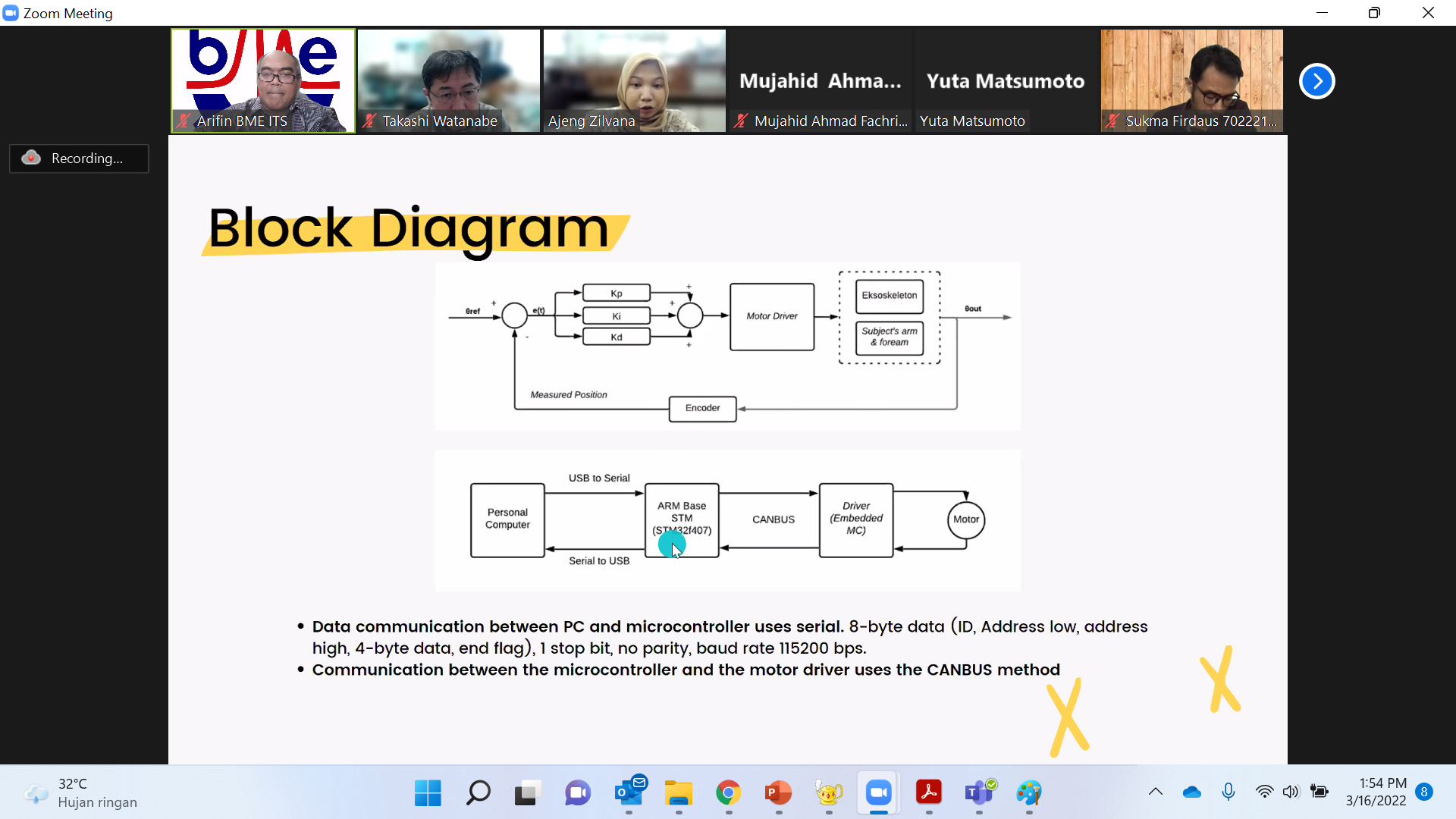1456x819 pixels.
Task: Show next participants with blue arrow
Action: pyautogui.click(x=1316, y=81)
